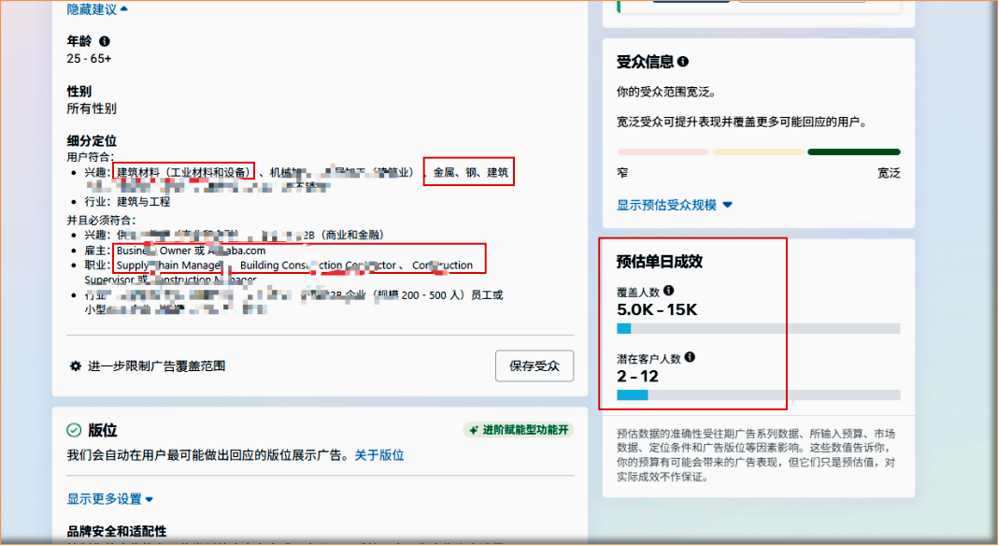Viewport: 999px width, 546px height.
Task: Collapse the 隐藏建议 link
Action: point(97,9)
